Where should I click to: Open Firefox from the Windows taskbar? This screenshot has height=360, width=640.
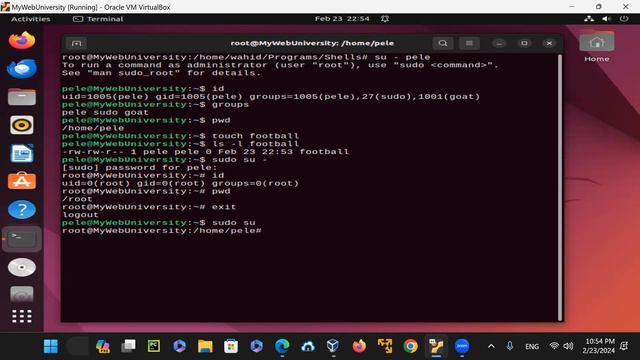tap(359, 347)
